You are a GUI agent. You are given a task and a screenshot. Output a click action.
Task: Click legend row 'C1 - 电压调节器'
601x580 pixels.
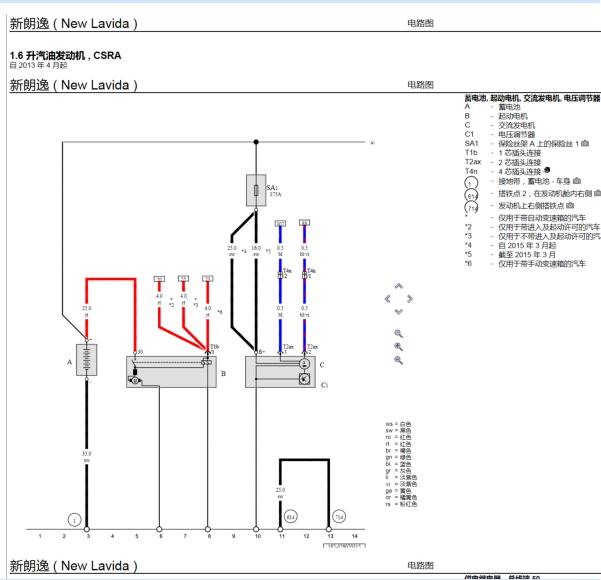click(x=500, y=134)
